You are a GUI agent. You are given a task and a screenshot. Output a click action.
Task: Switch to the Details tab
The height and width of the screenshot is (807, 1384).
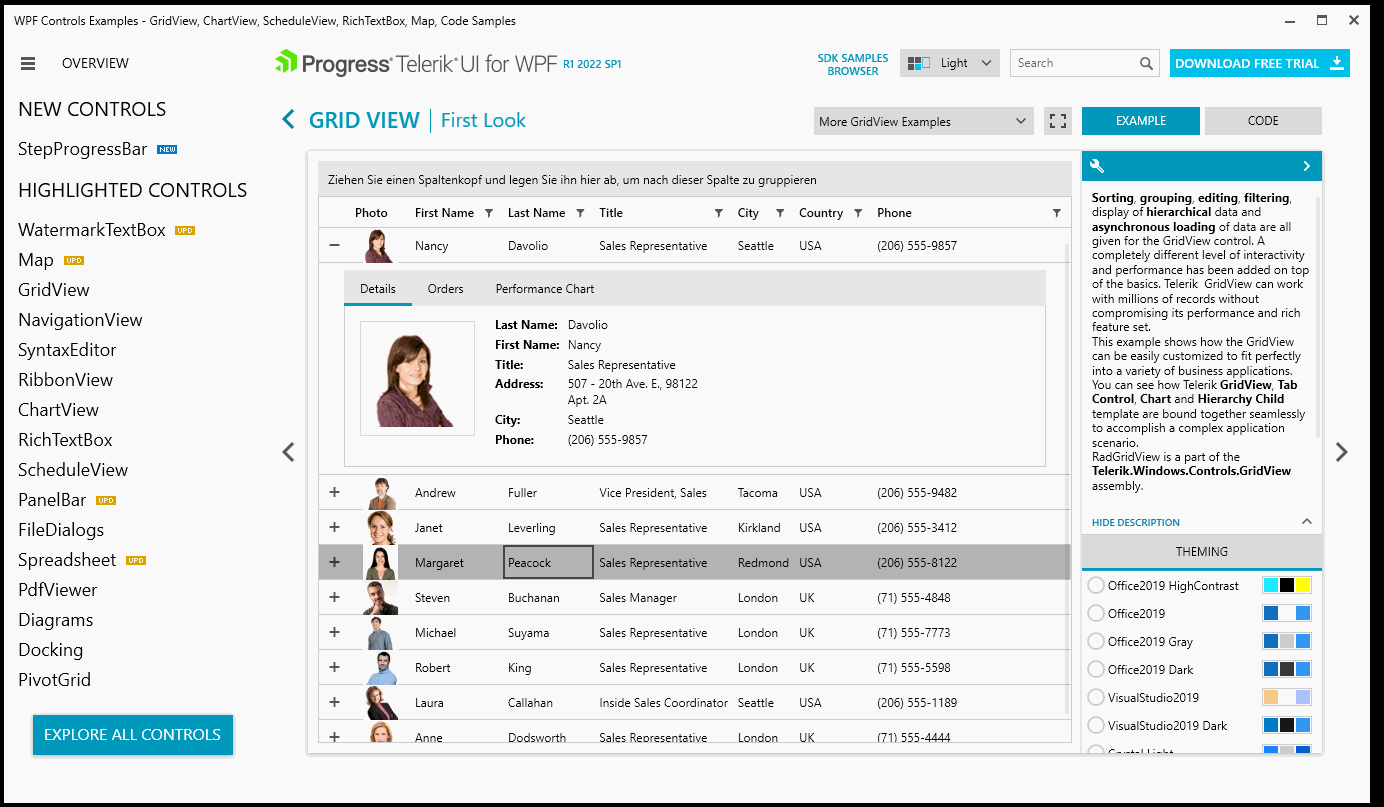378,289
